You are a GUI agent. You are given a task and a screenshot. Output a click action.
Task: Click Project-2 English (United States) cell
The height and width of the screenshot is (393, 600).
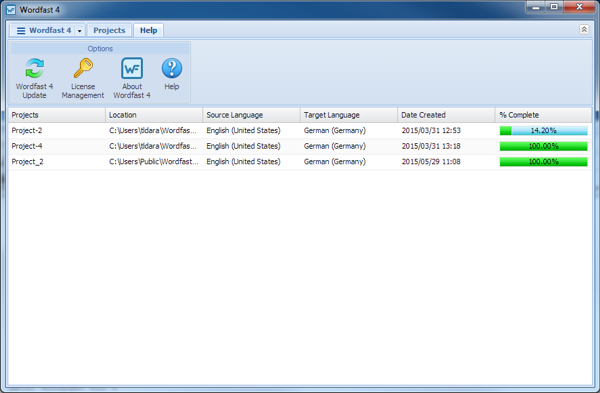coord(243,130)
